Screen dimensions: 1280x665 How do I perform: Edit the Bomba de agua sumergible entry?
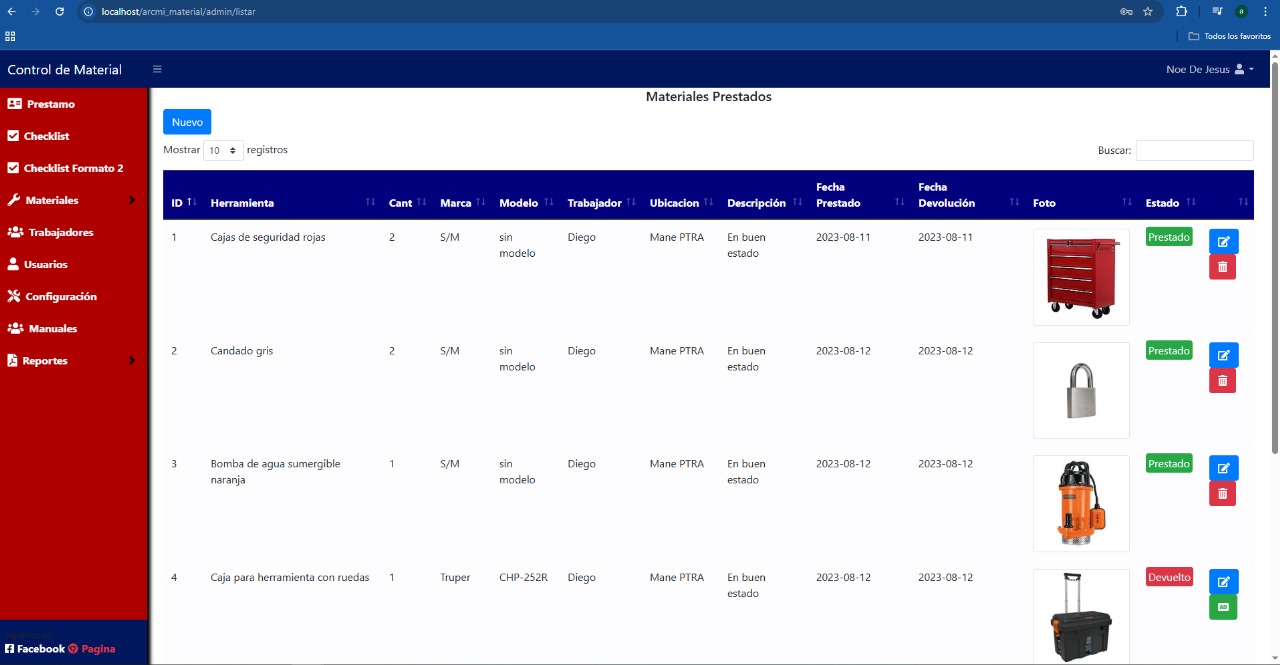1223,468
